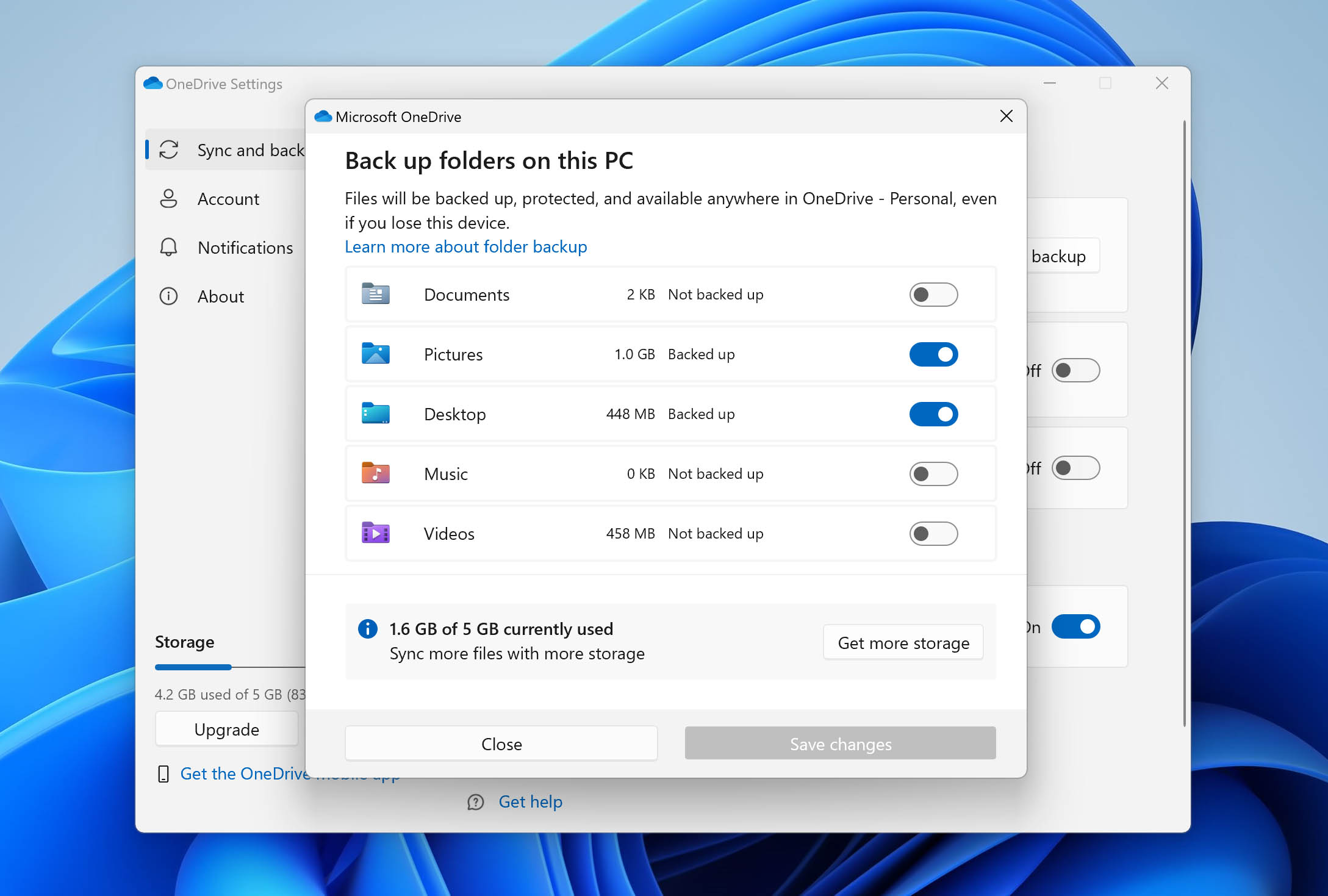1328x896 pixels.
Task: Click the Upgrade storage button
Action: pos(226,729)
